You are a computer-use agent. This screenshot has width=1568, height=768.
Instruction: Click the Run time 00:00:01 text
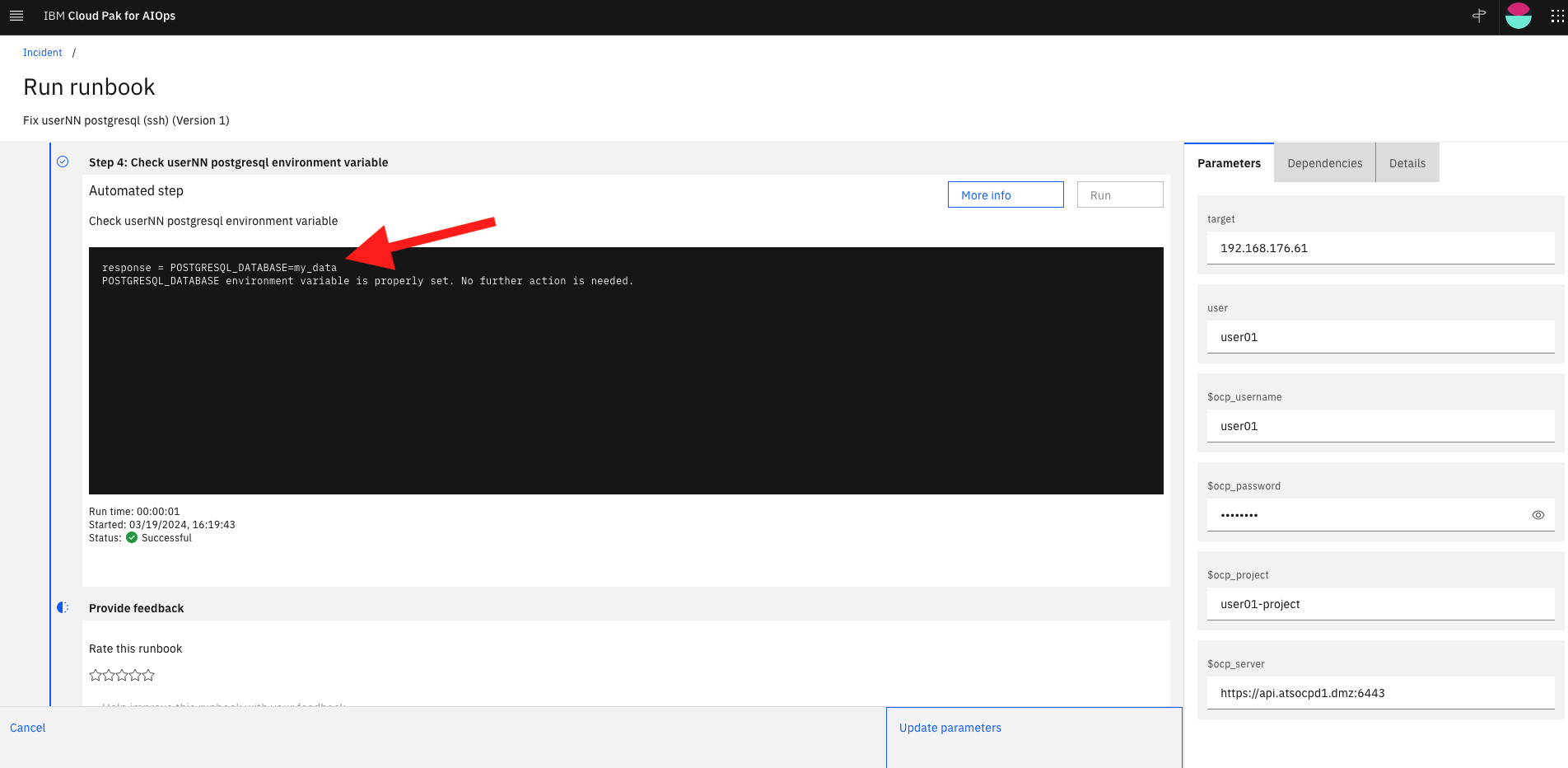click(x=134, y=511)
